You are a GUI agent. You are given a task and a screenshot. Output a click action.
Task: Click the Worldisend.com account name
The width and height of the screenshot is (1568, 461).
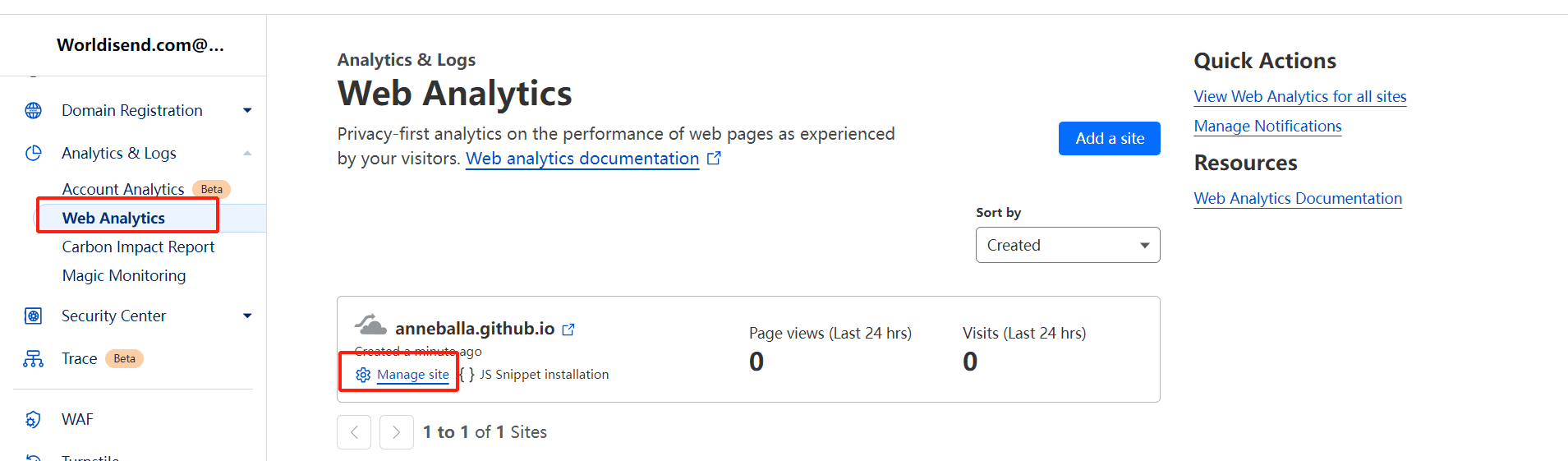click(x=140, y=45)
